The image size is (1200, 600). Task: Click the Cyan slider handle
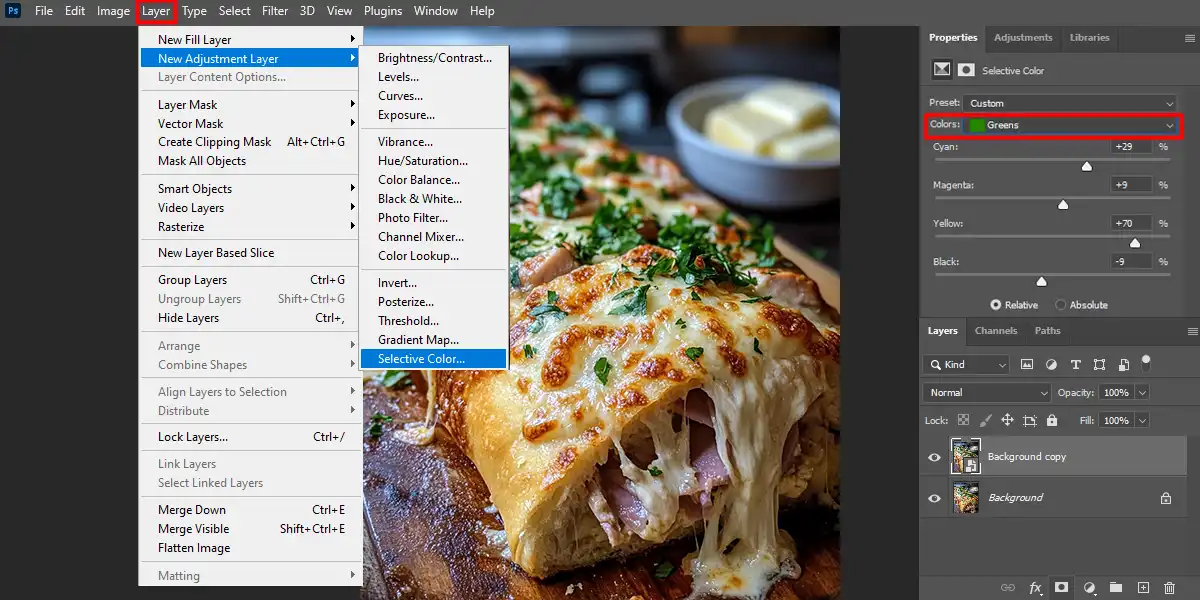point(1087,167)
